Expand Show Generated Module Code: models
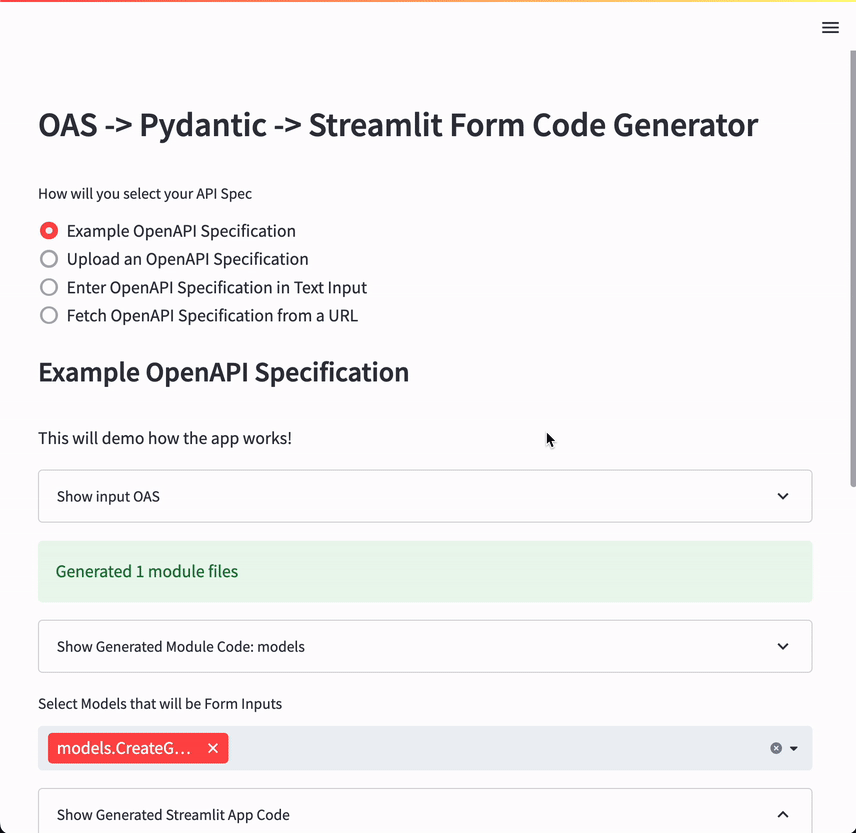This screenshot has width=856, height=833. [424, 646]
